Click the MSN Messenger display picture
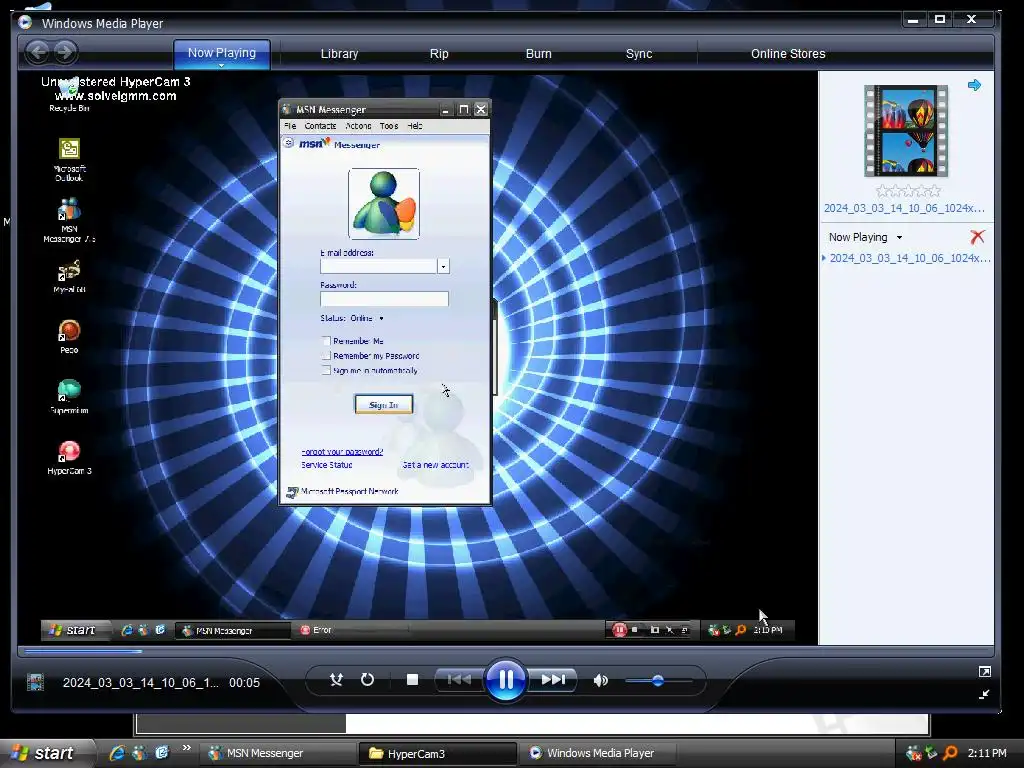Image resolution: width=1024 pixels, height=768 pixels. pyautogui.click(x=384, y=204)
